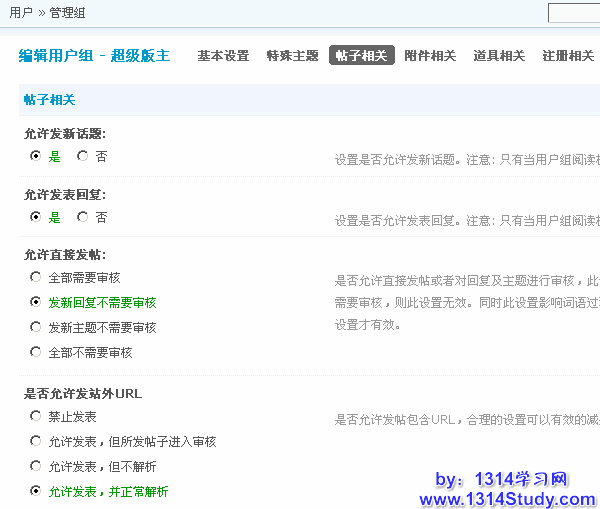600x509 pixels.
Task: Select 是 for 允许发表回复
Action: (x=36, y=216)
